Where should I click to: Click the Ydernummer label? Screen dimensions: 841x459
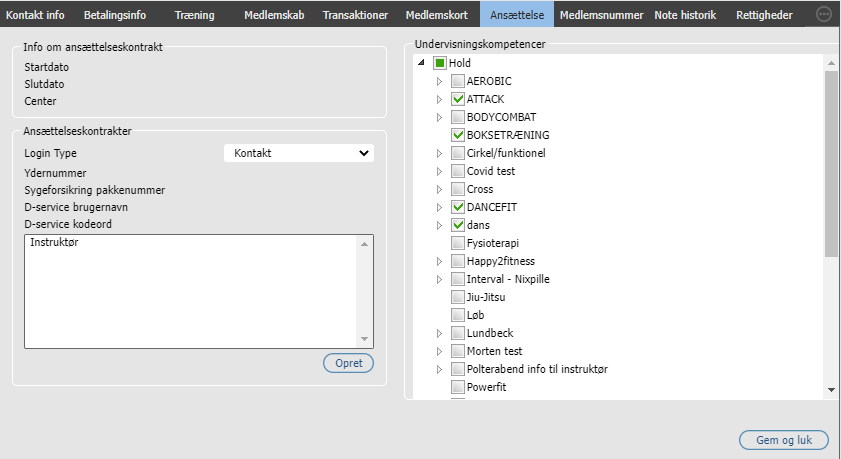coord(55,173)
